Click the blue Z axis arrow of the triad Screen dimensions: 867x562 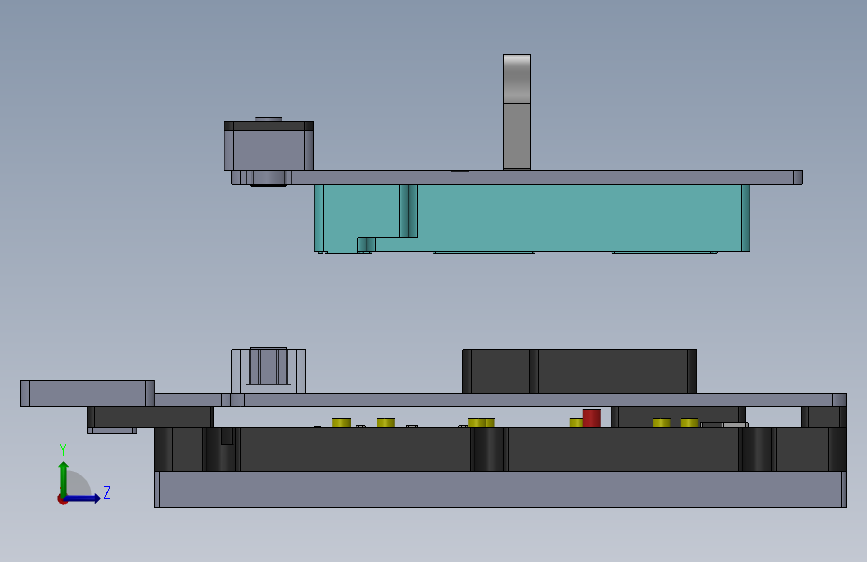pyautogui.click(x=82, y=498)
